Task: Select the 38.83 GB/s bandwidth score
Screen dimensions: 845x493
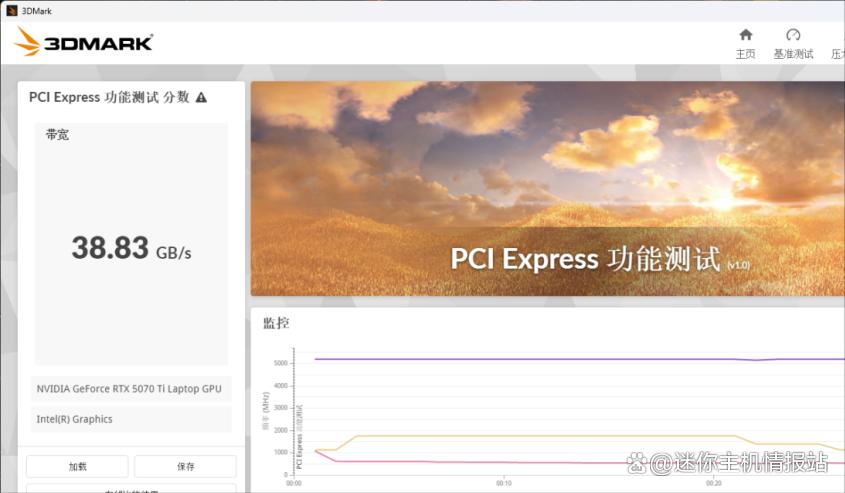Action: (131, 248)
